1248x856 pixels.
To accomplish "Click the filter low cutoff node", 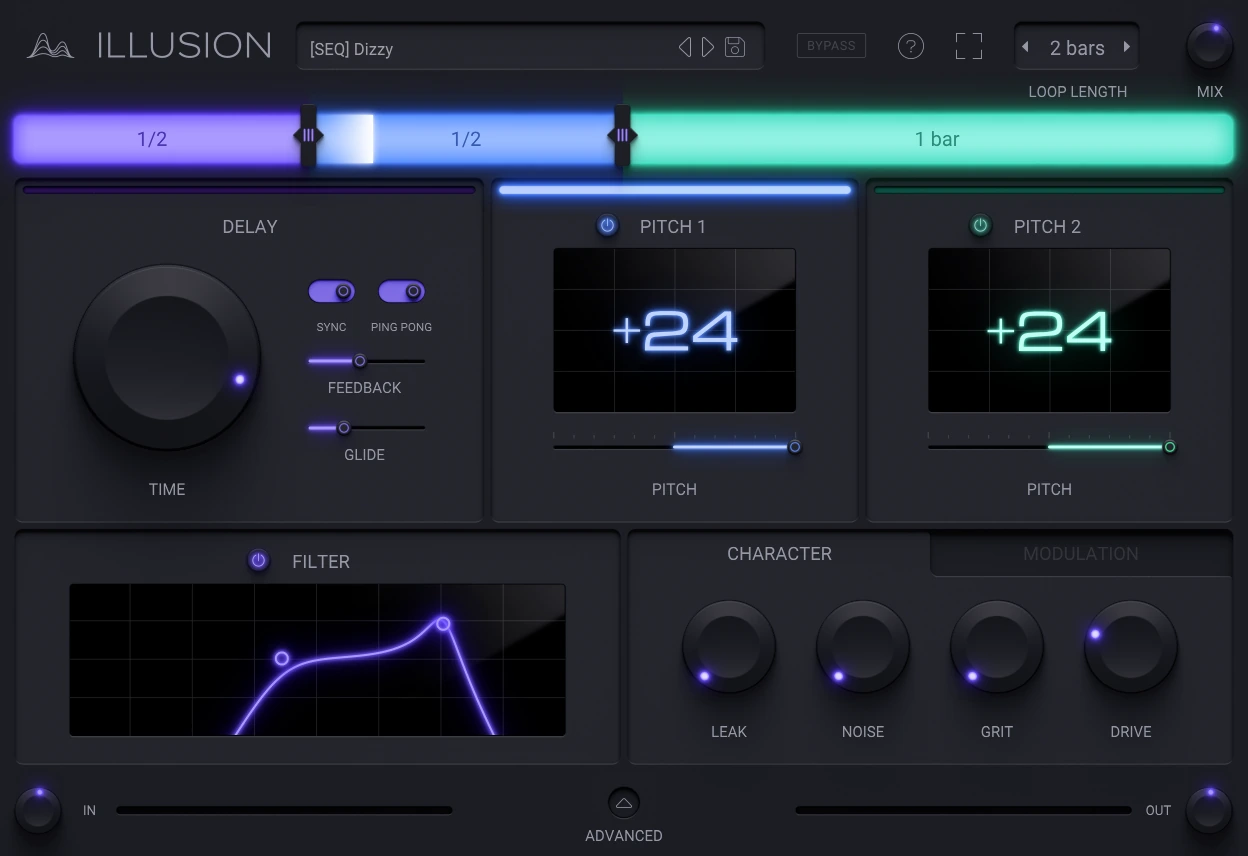I will [x=282, y=658].
